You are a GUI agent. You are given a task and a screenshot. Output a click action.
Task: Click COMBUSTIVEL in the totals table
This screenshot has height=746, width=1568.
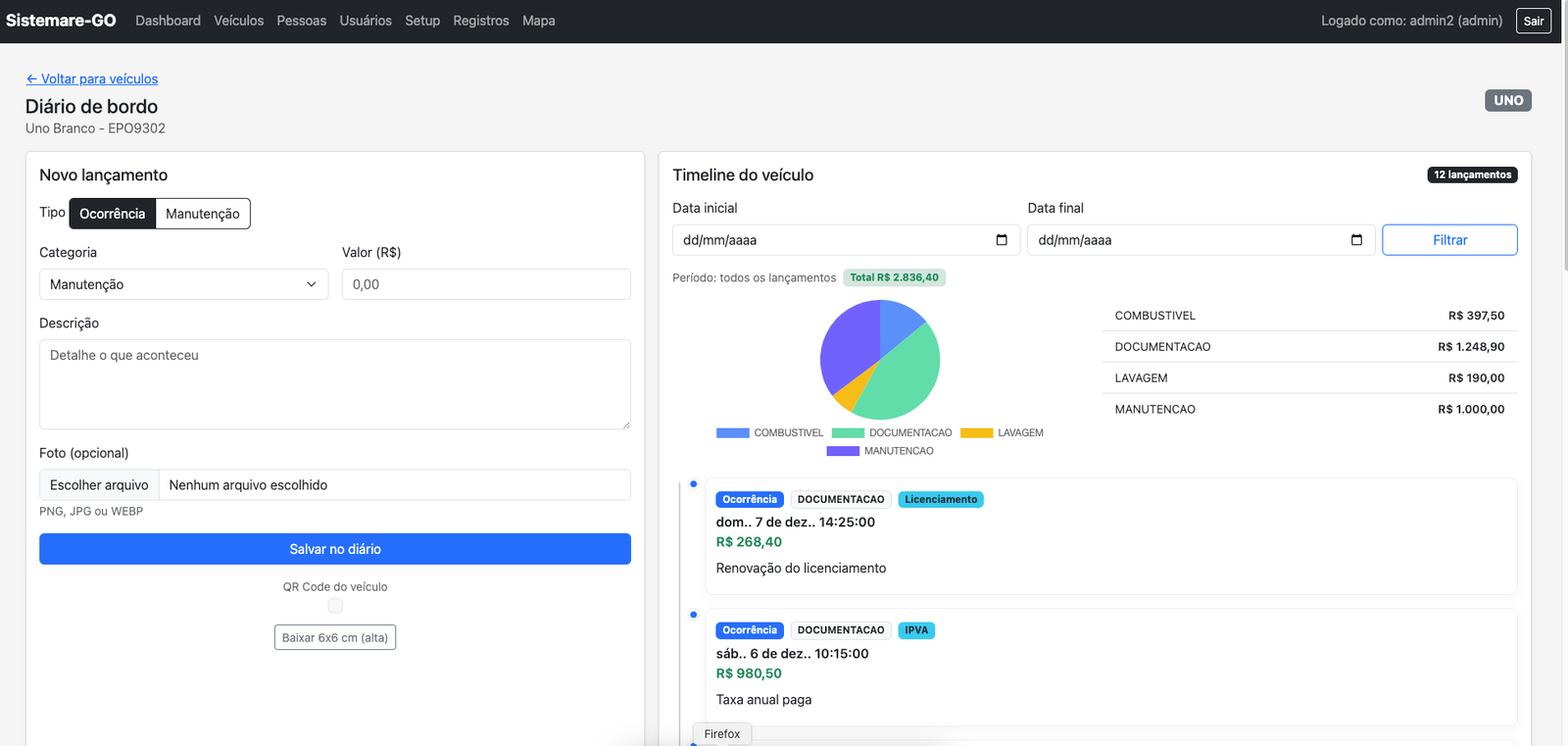[x=1155, y=316]
